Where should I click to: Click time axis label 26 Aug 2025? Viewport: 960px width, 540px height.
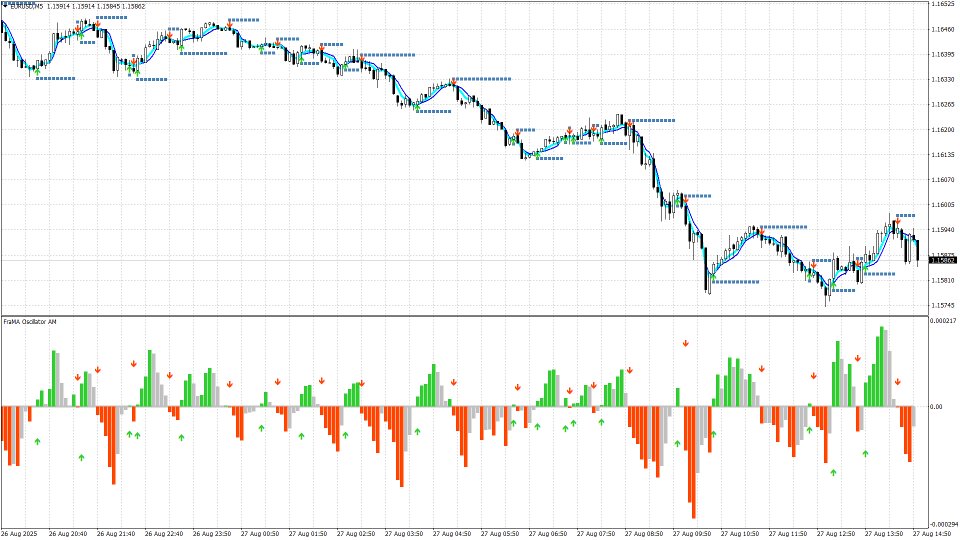[20, 534]
